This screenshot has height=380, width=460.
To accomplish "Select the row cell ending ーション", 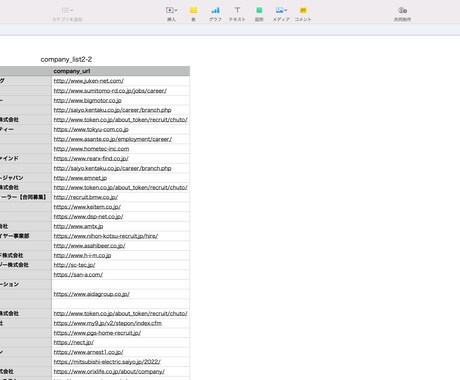I will pyautogui.click(x=26, y=284).
